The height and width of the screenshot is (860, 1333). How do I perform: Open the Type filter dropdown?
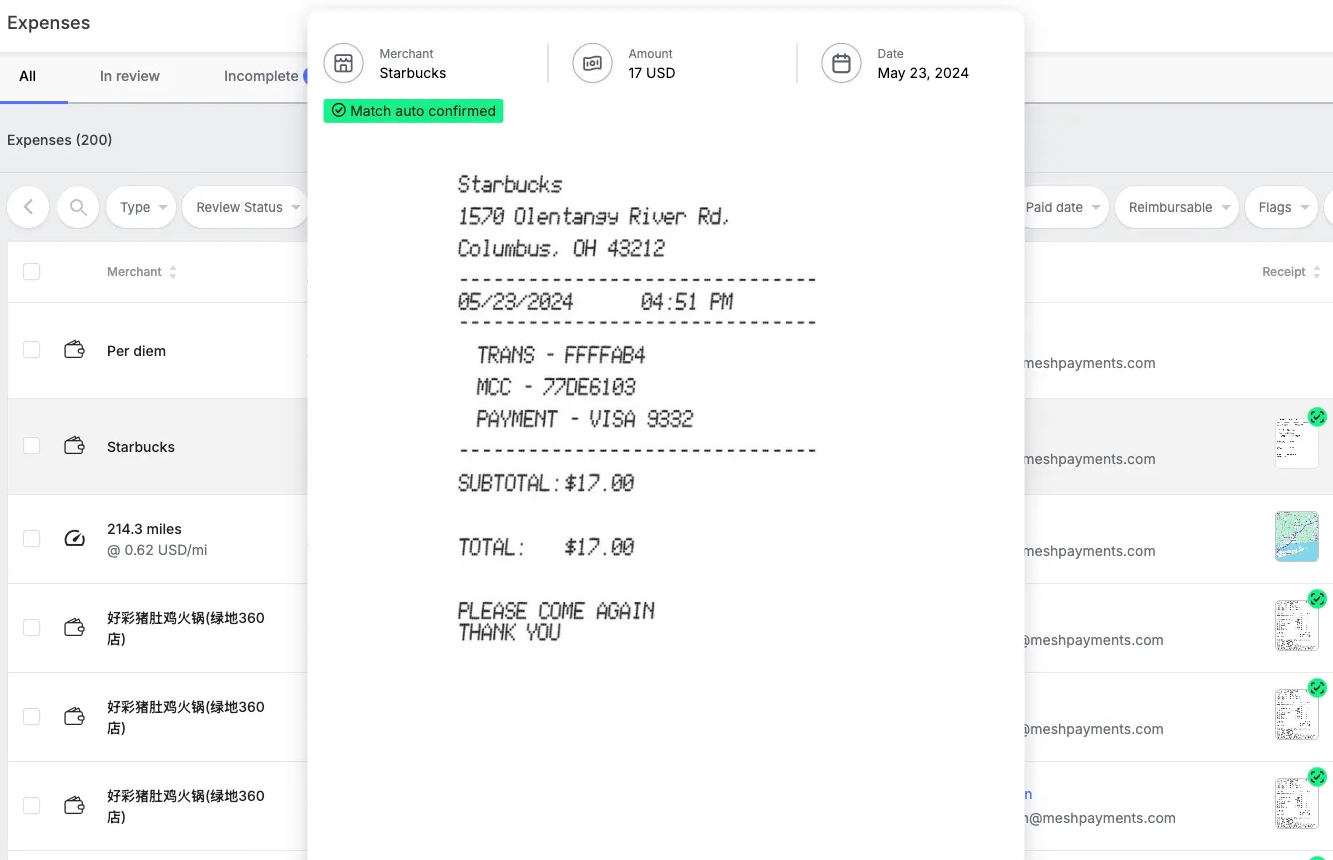click(141, 208)
